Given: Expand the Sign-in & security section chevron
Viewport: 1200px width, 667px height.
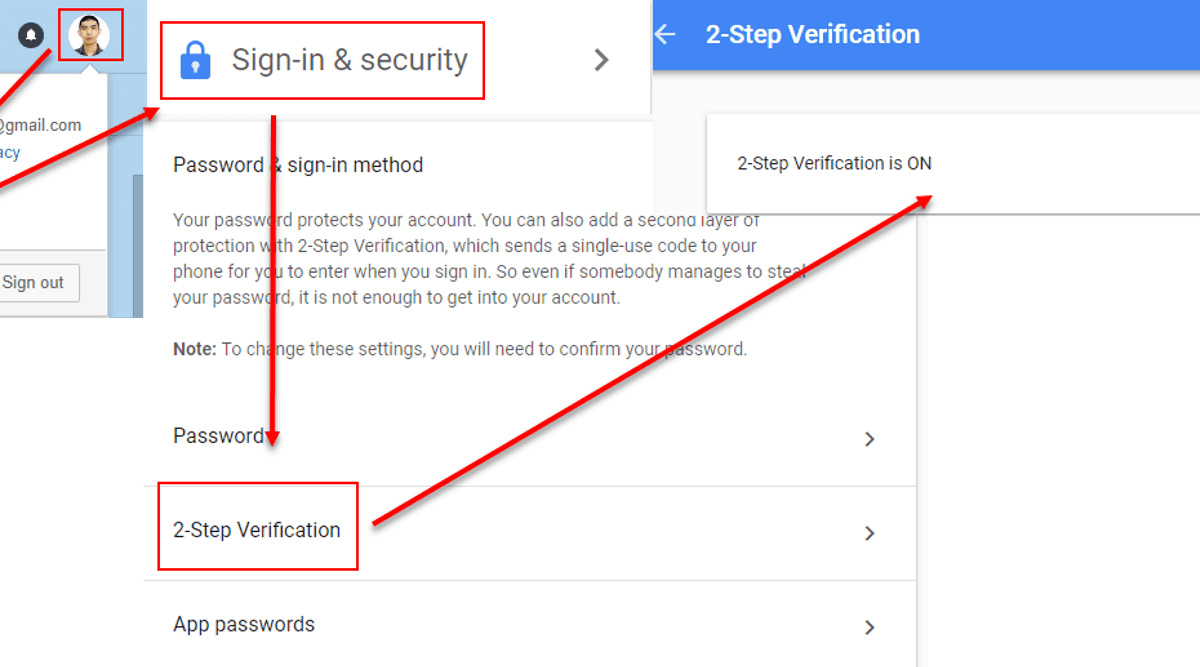Looking at the screenshot, I should pyautogui.click(x=601, y=60).
